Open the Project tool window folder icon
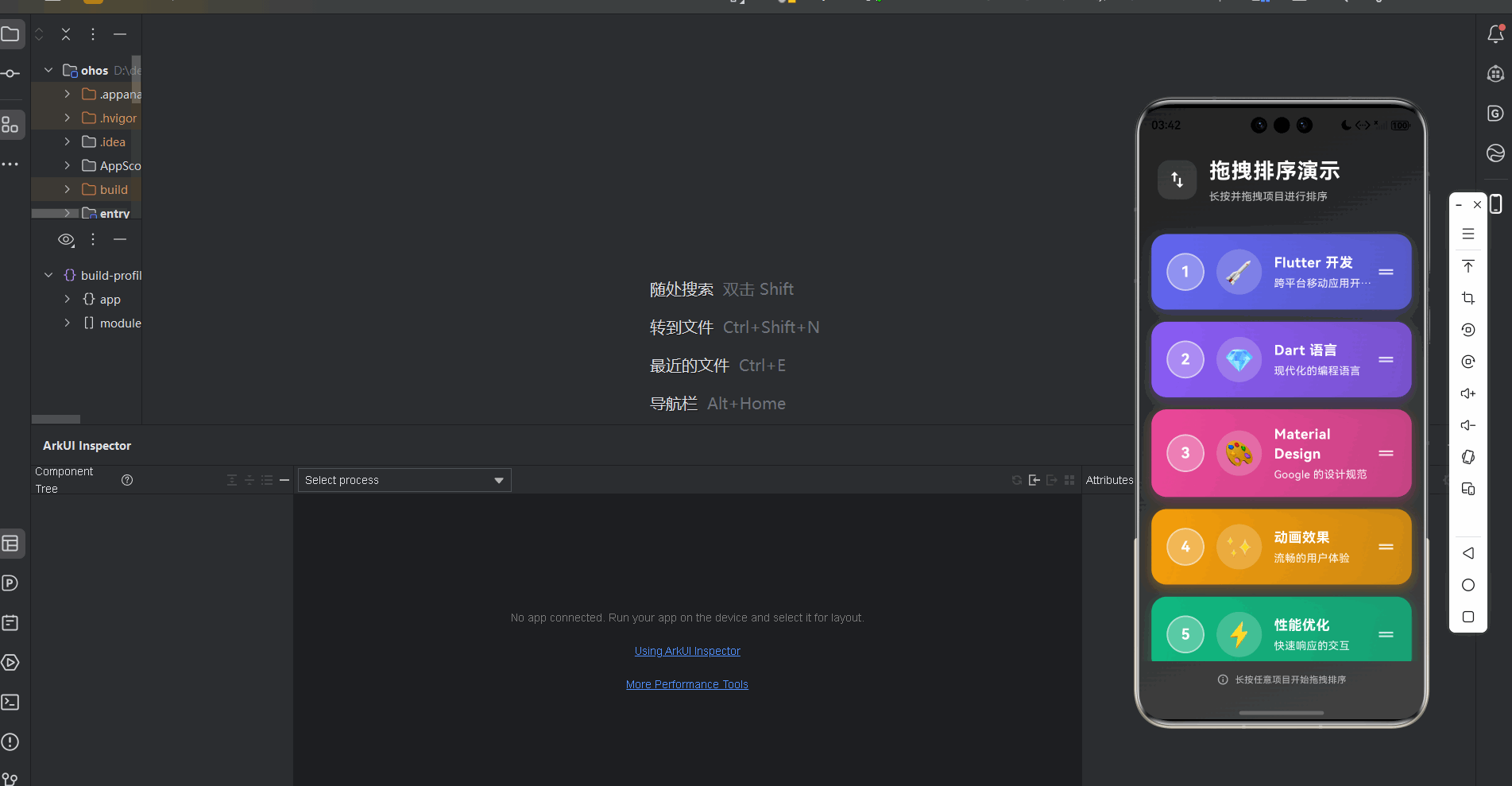 click(10, 34)
